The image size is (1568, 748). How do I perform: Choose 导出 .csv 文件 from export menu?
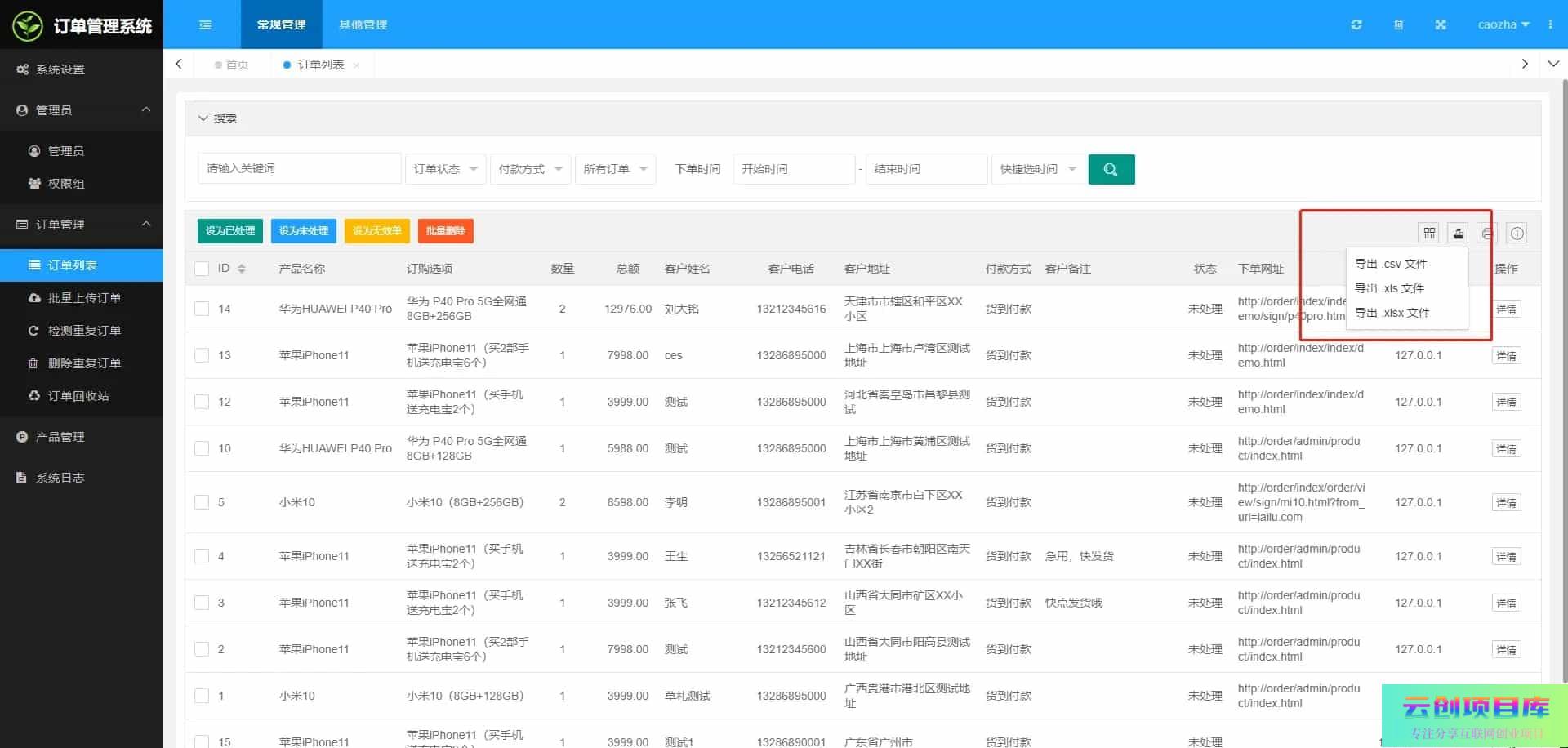[x=1391, y=264]
